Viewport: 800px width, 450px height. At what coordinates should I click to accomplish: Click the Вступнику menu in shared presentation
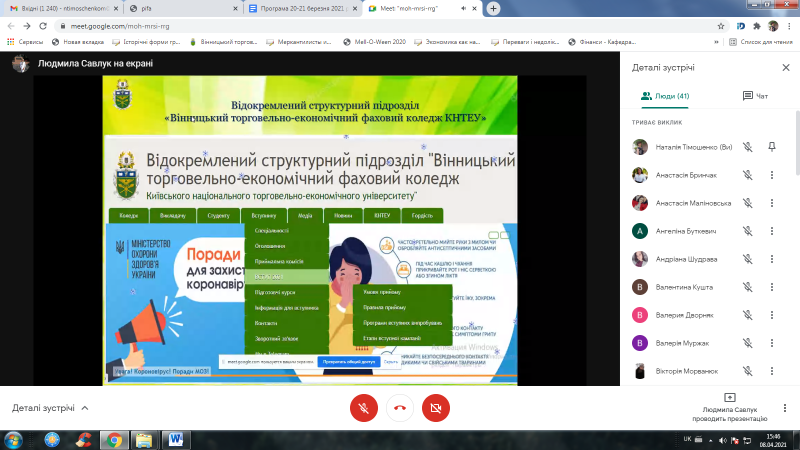click(x=264, y=216)
